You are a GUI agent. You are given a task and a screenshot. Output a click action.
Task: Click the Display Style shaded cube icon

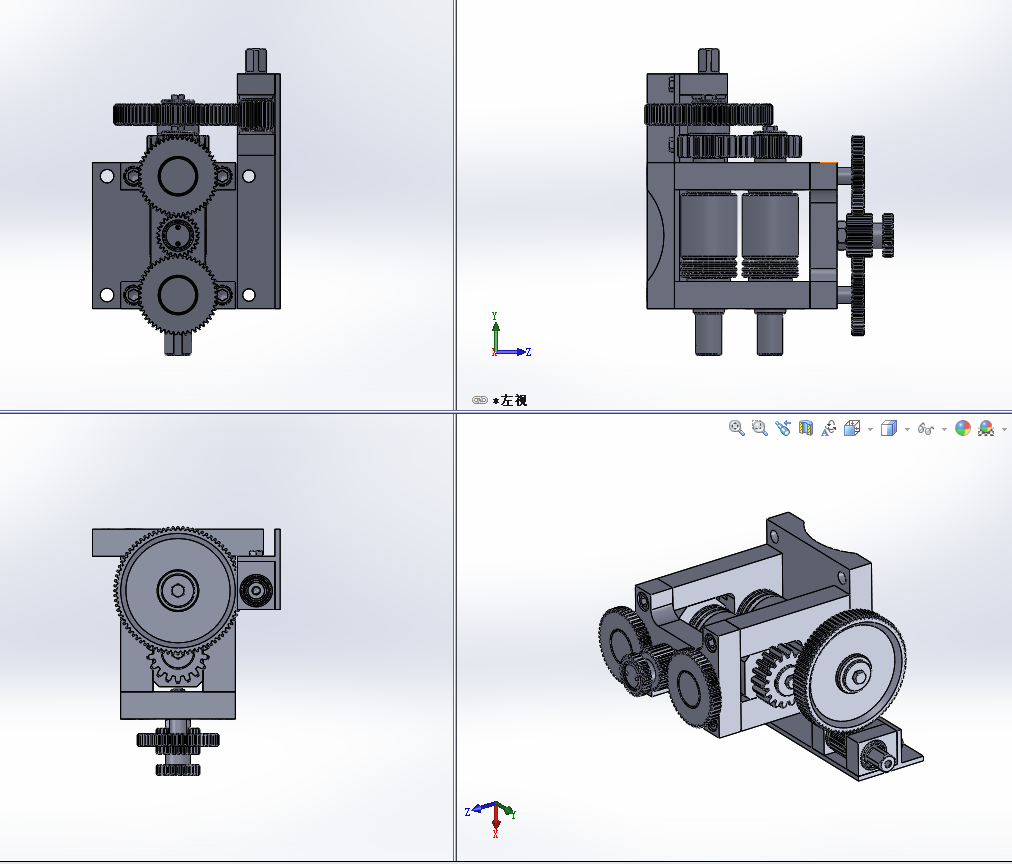[x=889, y=428]
